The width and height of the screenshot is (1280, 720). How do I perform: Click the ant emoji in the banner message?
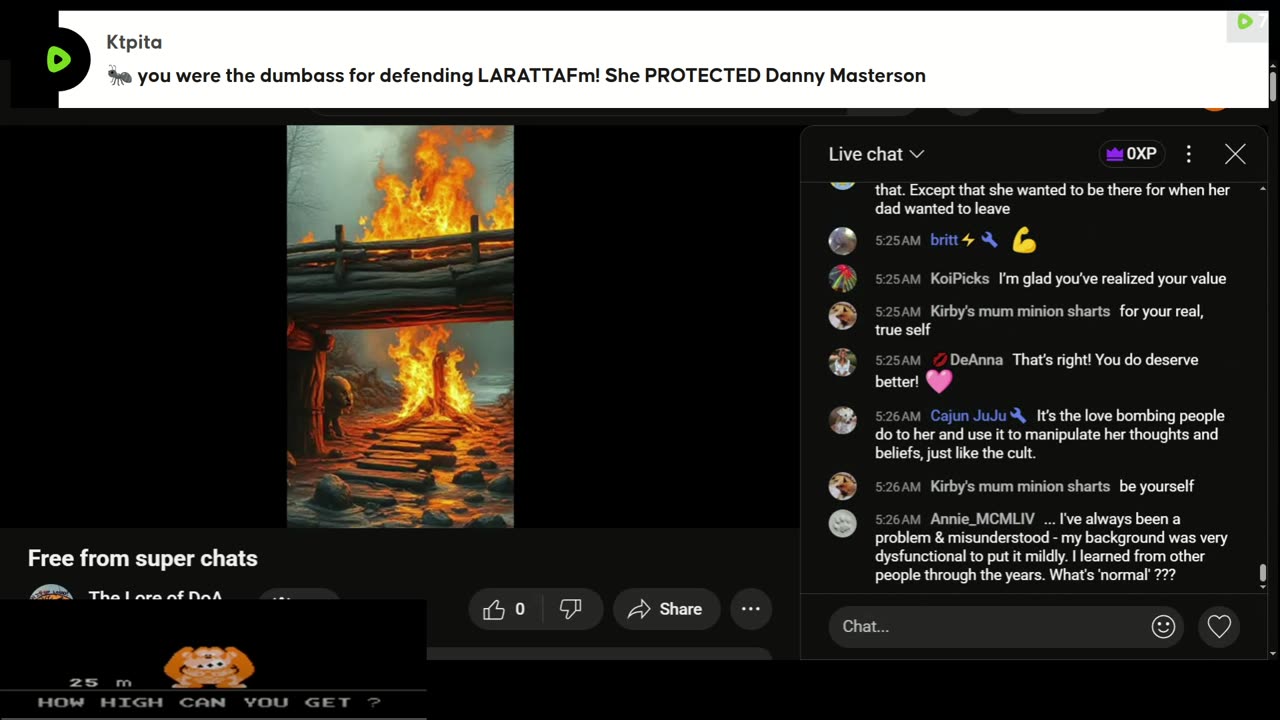coord(119,75)
